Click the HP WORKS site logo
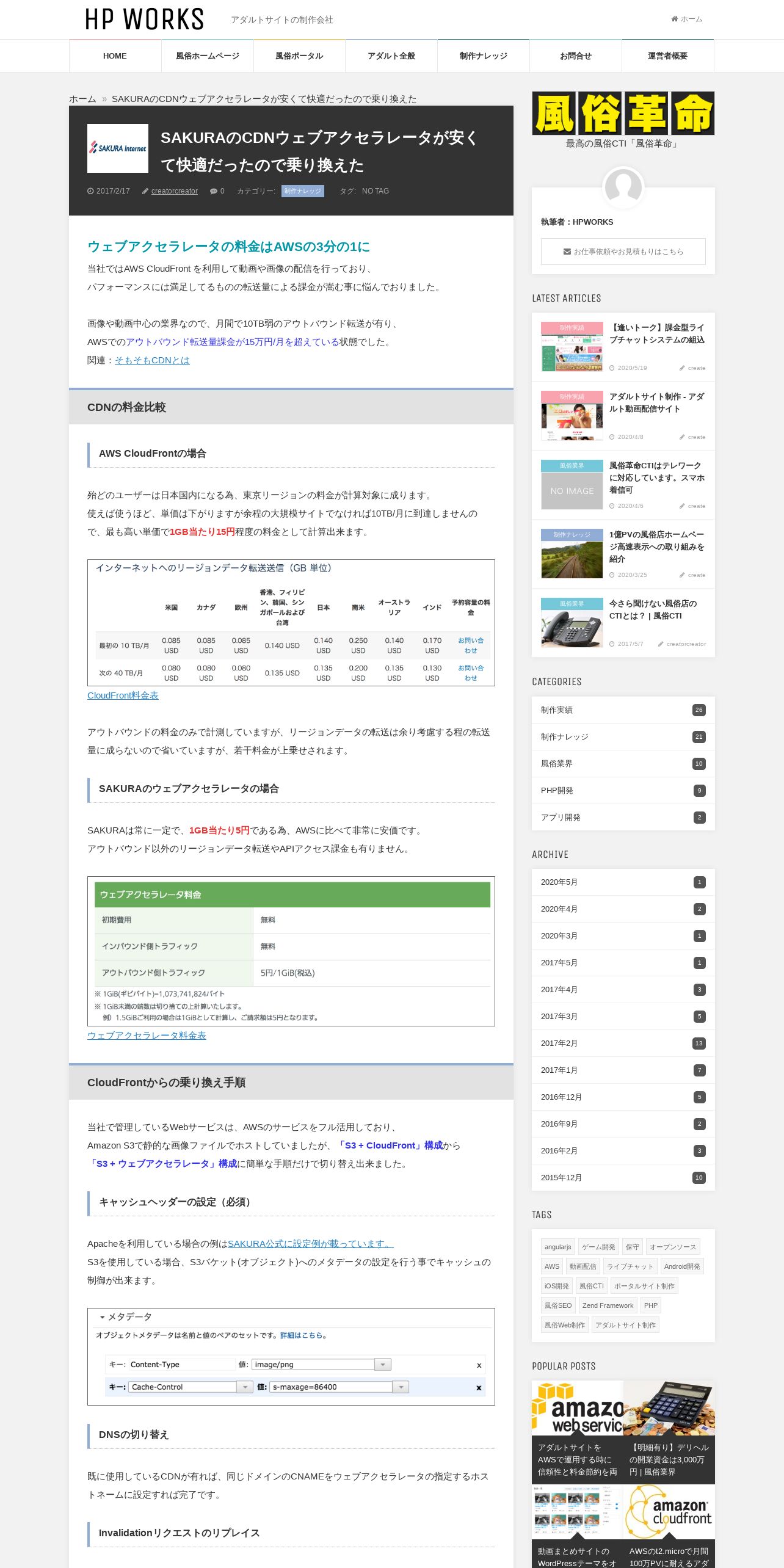Viewport: 784px width, 1568px height. (x=145, y=20)
